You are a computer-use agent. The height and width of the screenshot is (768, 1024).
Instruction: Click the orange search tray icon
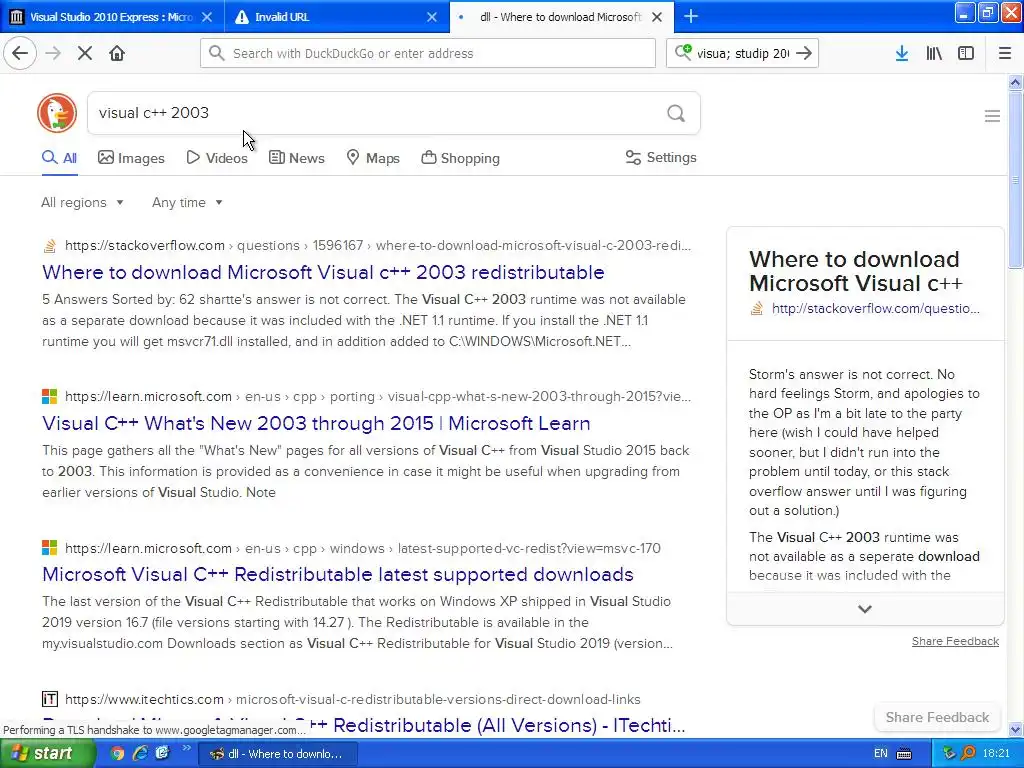(x=968, y=753)
